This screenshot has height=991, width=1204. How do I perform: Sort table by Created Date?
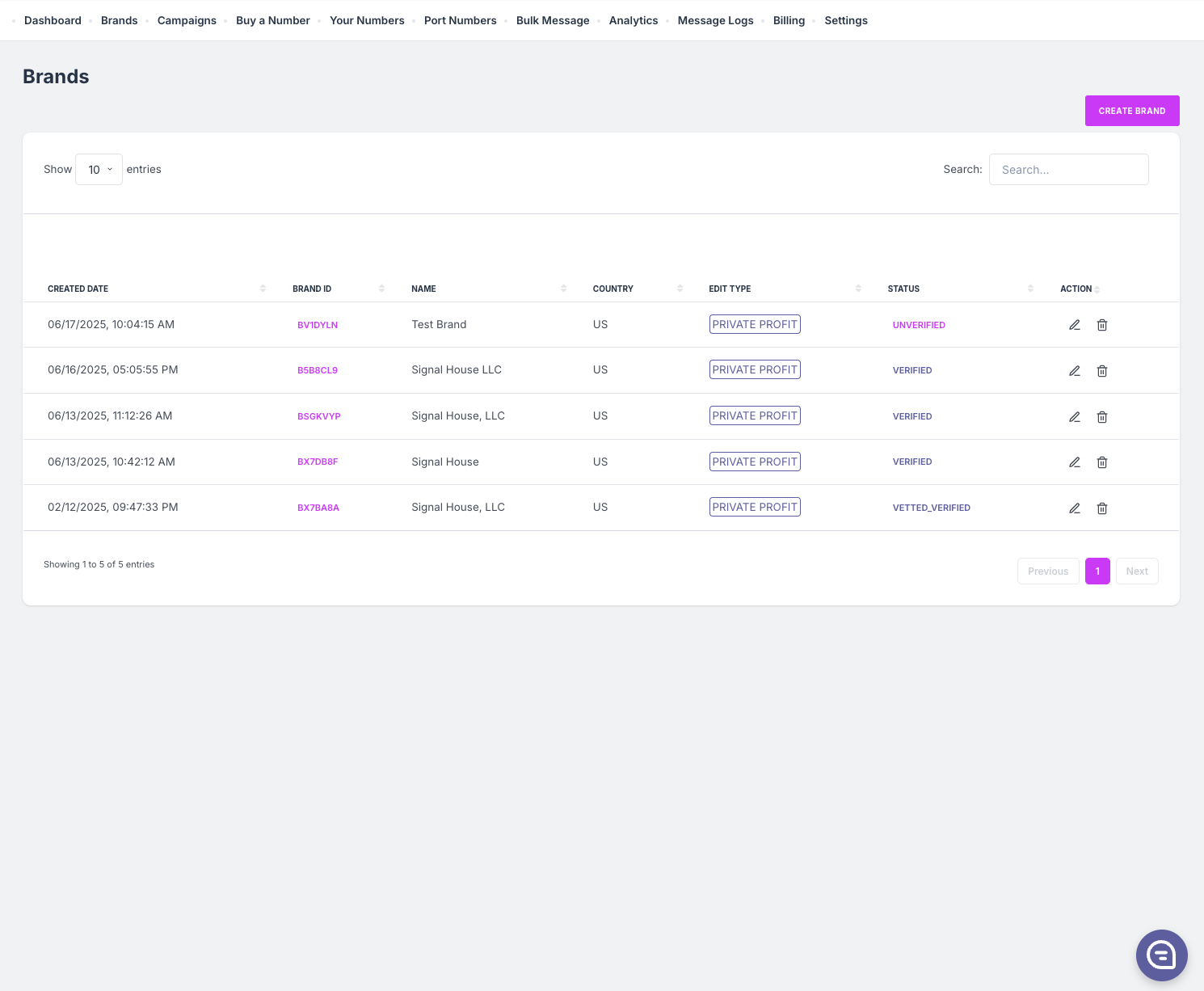pos(78,289)
